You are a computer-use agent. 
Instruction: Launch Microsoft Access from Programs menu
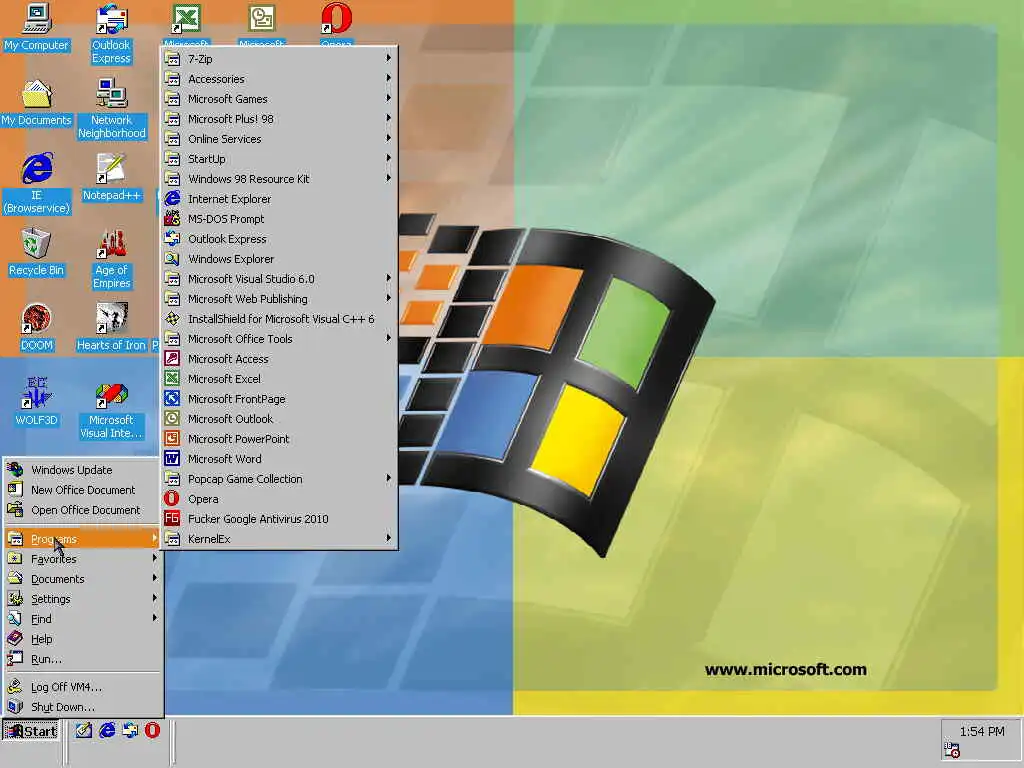coord(280,359)
